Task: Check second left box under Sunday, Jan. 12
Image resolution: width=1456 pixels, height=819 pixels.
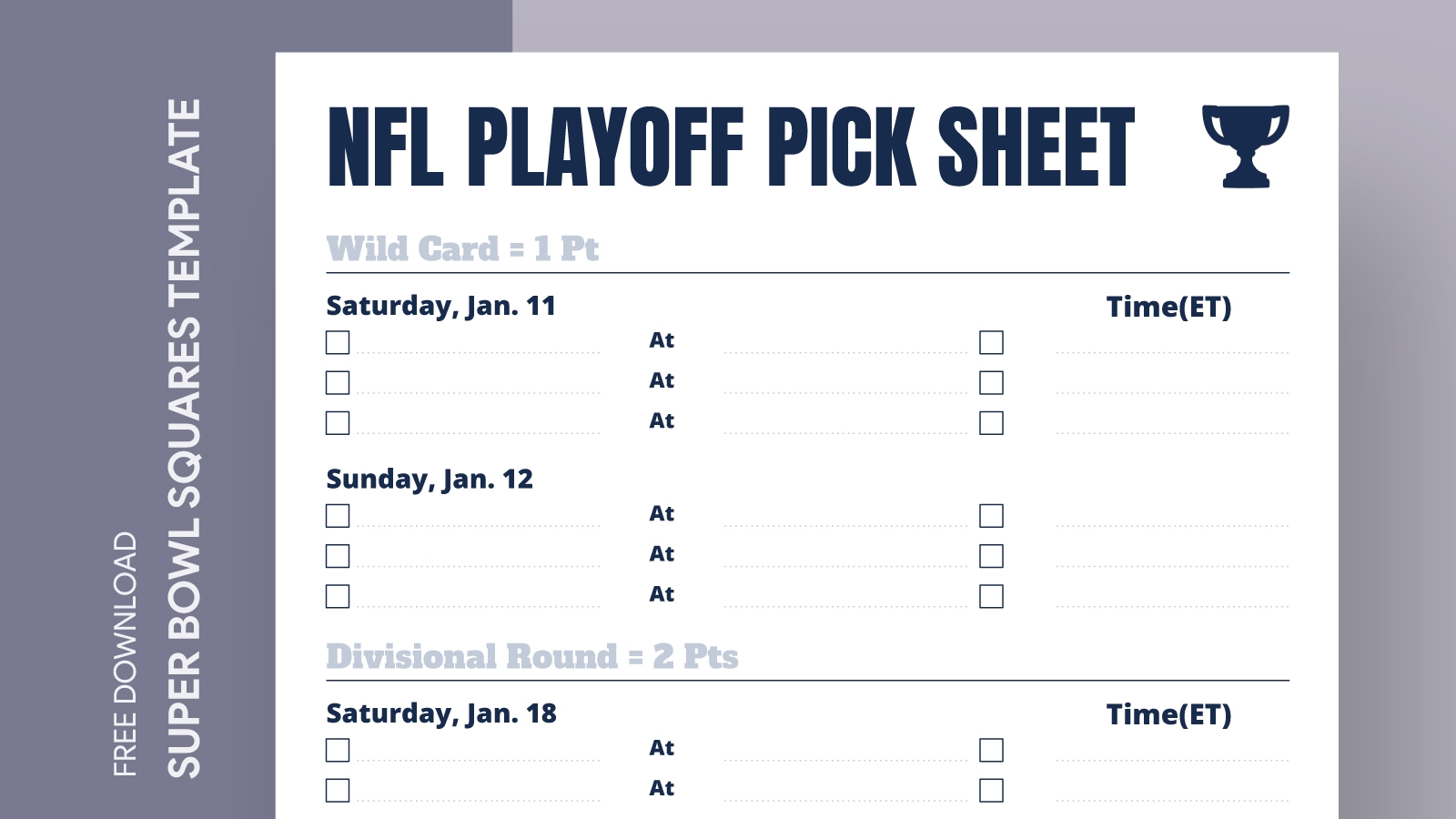Action: point(338,556)
